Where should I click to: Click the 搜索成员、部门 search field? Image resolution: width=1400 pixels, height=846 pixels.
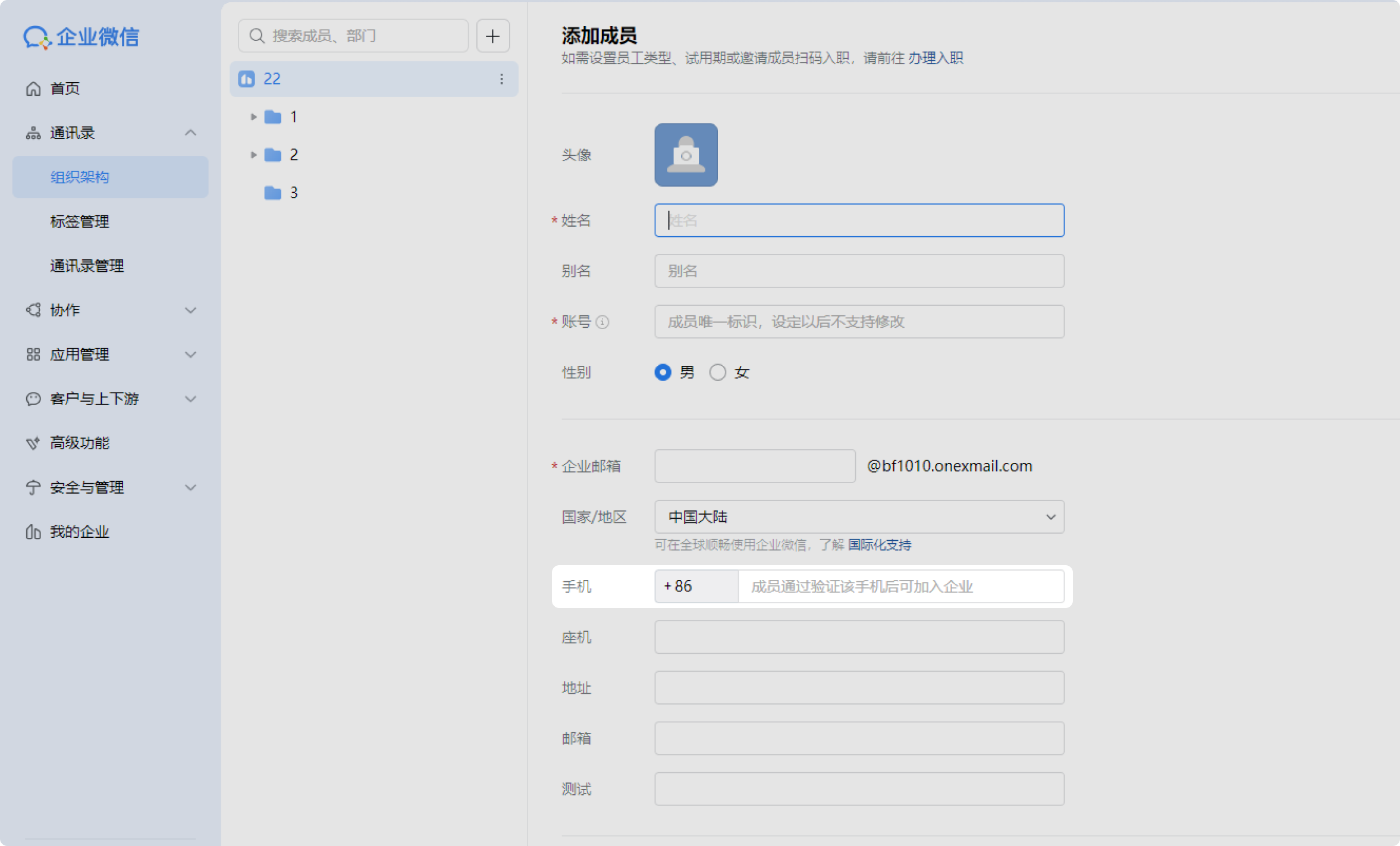pos(353,36)
